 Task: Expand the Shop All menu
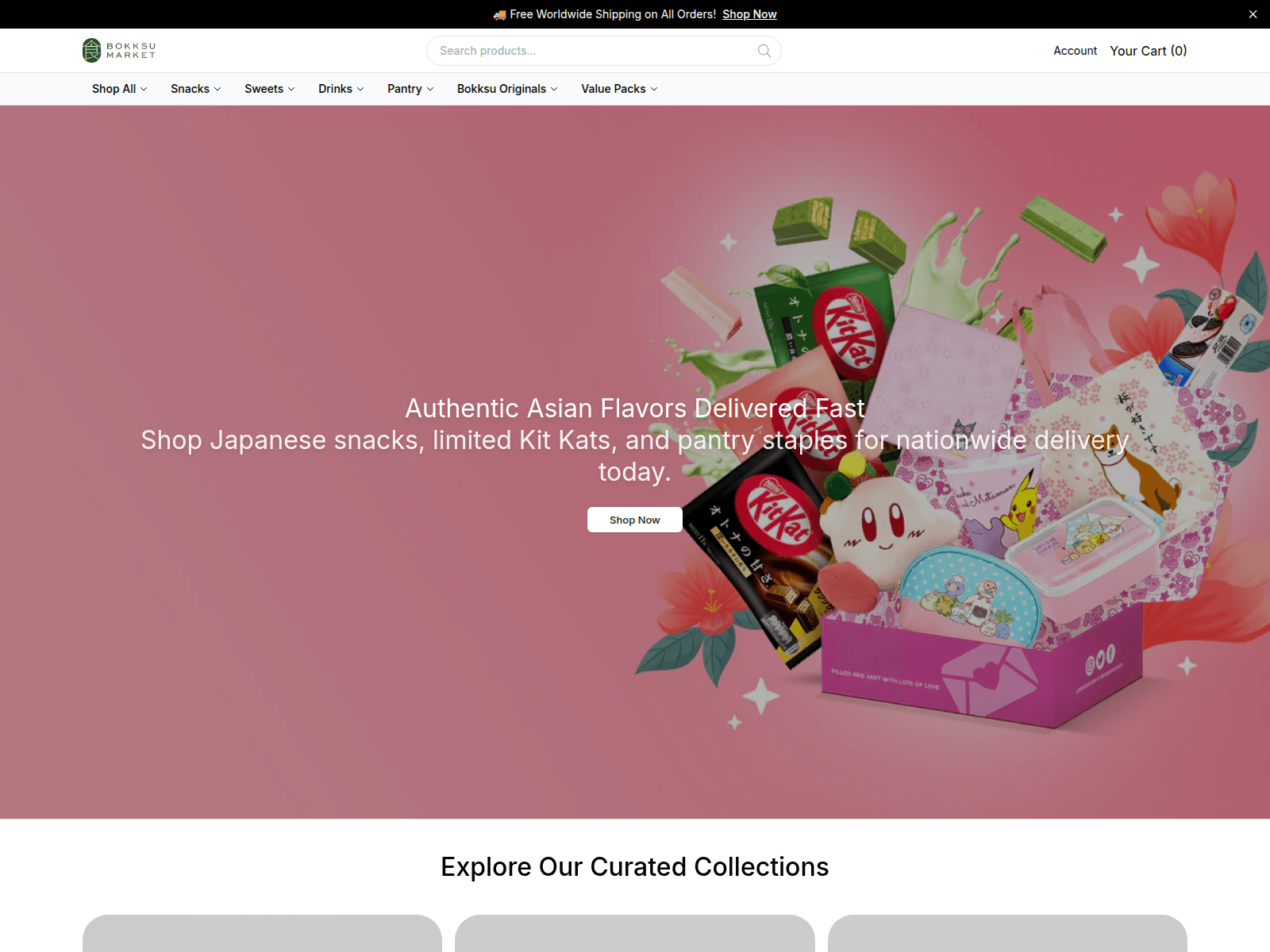pyautogui.click(x=119, y=89)
